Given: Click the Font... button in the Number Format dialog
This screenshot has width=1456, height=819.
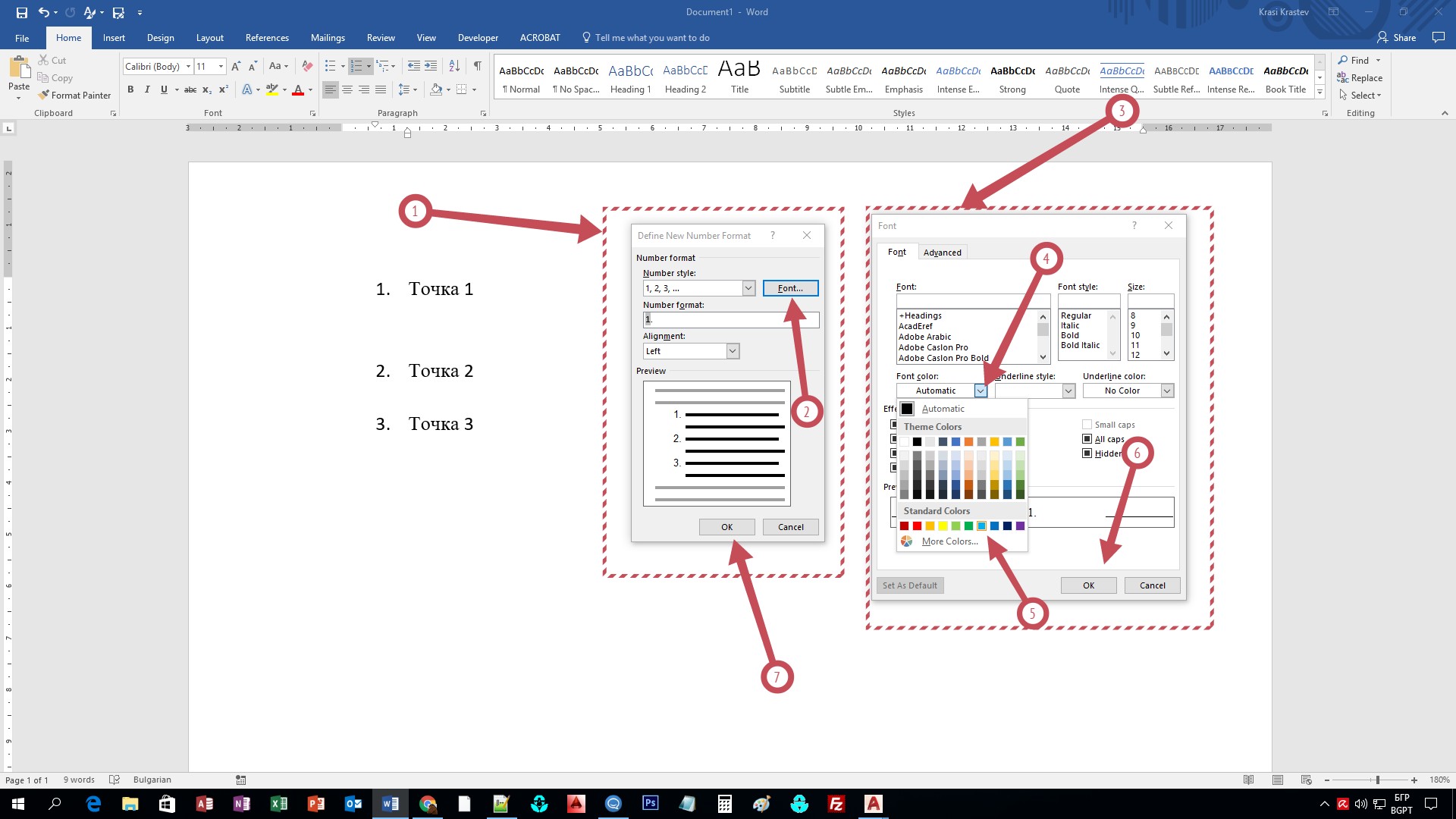Looking at the screenshot, I should click(x=790, y=288).
